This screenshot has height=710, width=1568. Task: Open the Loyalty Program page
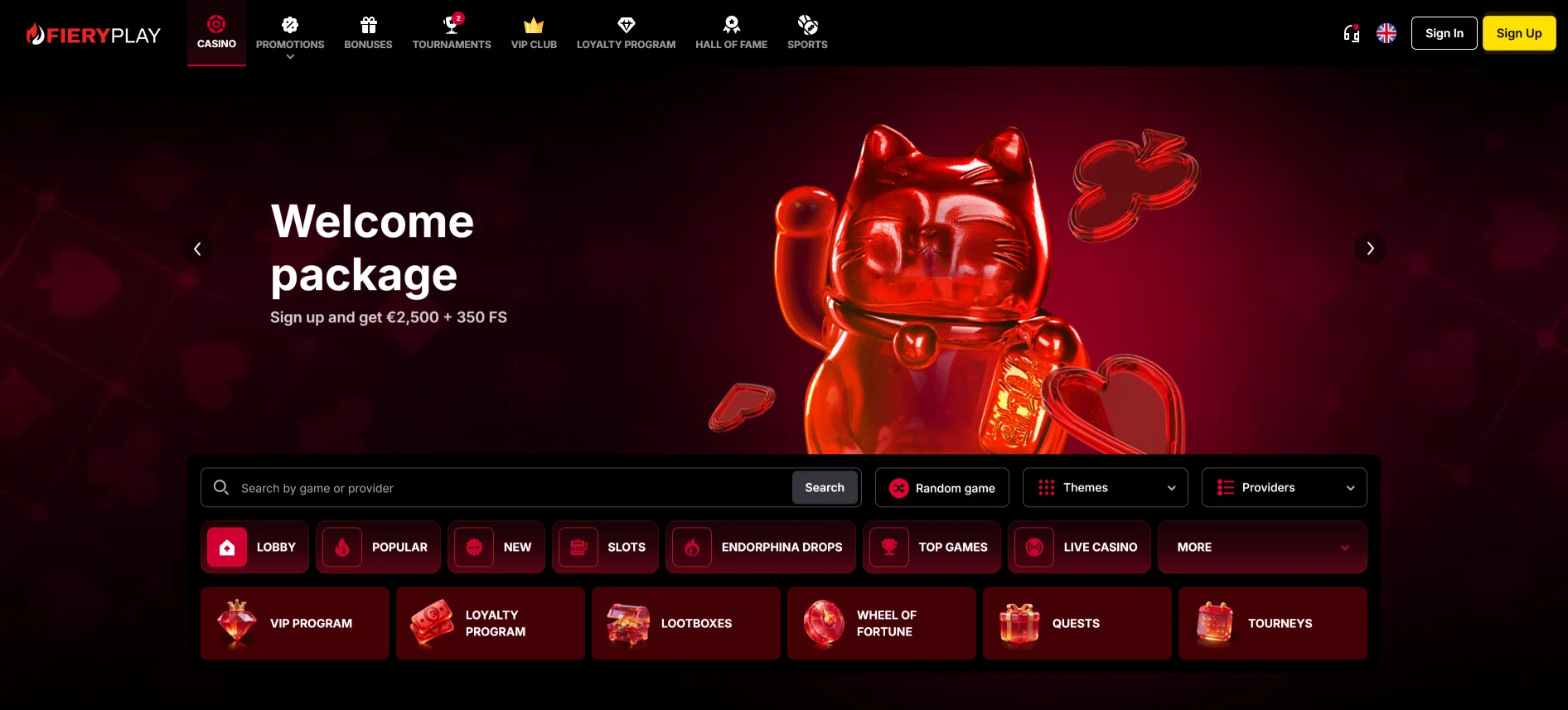(x=626, y=34)
